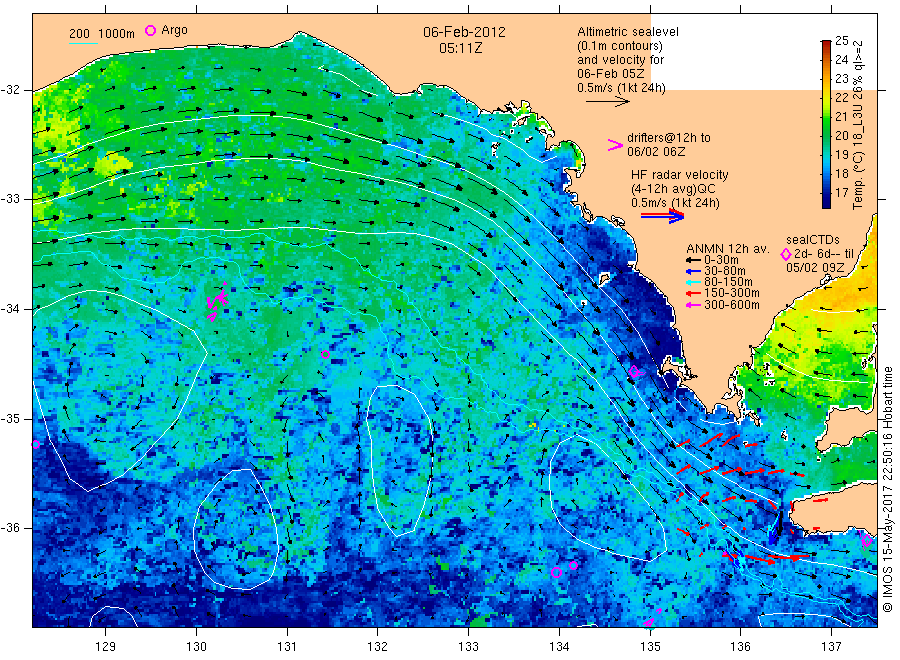Image resolution: width=900 pixels, height=660 pixels.
Task: Click the '150-300m' depth label
Action: pyautogui.click(x=732, y=293)
